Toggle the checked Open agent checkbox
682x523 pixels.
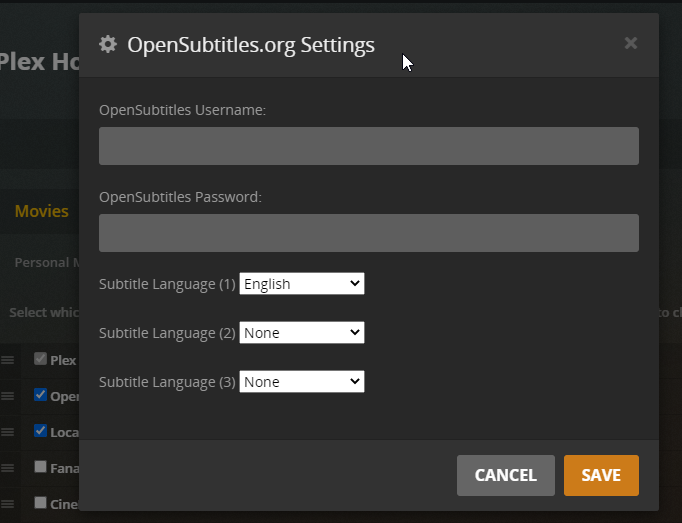[40, 395]
